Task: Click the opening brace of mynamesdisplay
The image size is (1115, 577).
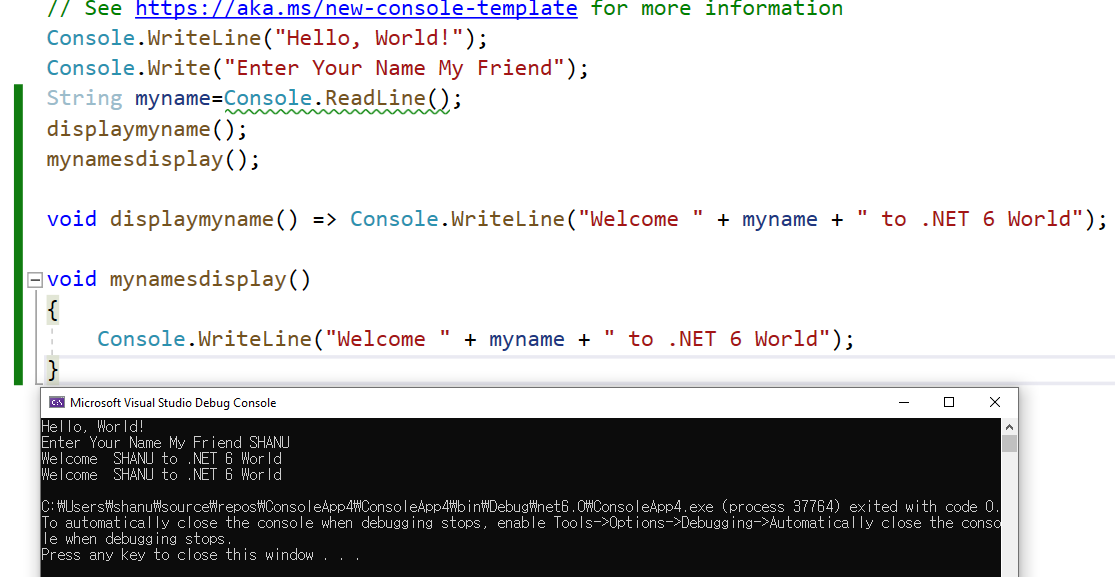Action: [53, 309]
